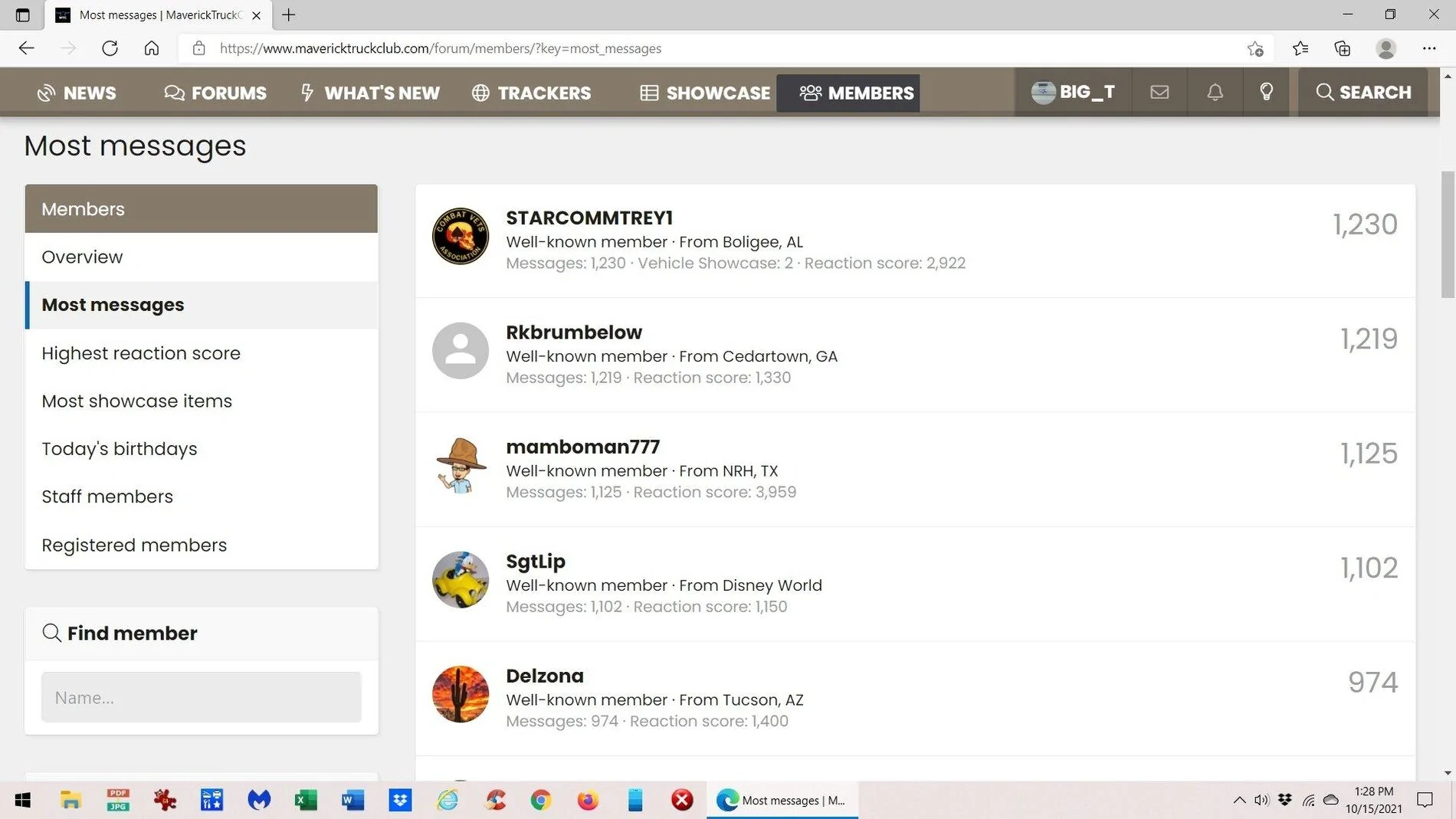The height and width of the screenshot is (819, 1456).
Task: Open the FORUMS menu item
Action: click(x=215, y=93)
